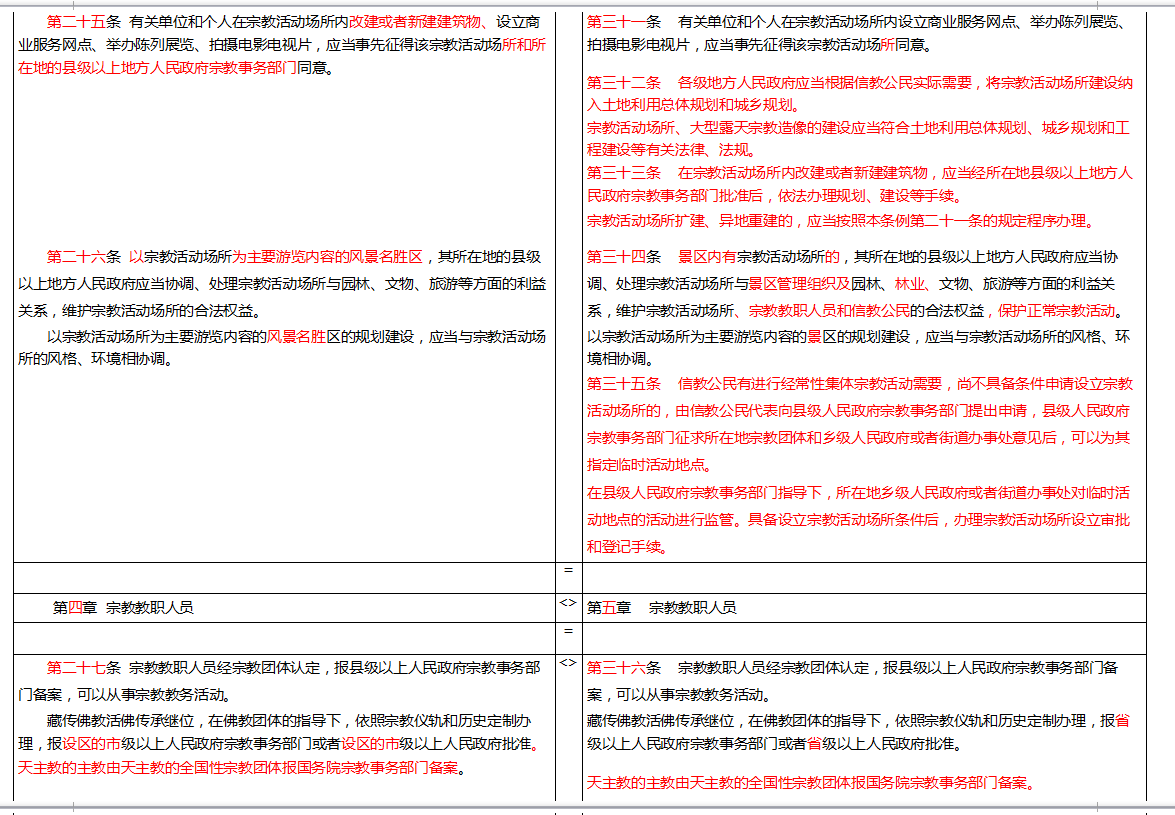Screen dimensions: 1175x815
Task: Click the left heading 第四章 宗教教职人员
Action: click(x=122, y=607)
